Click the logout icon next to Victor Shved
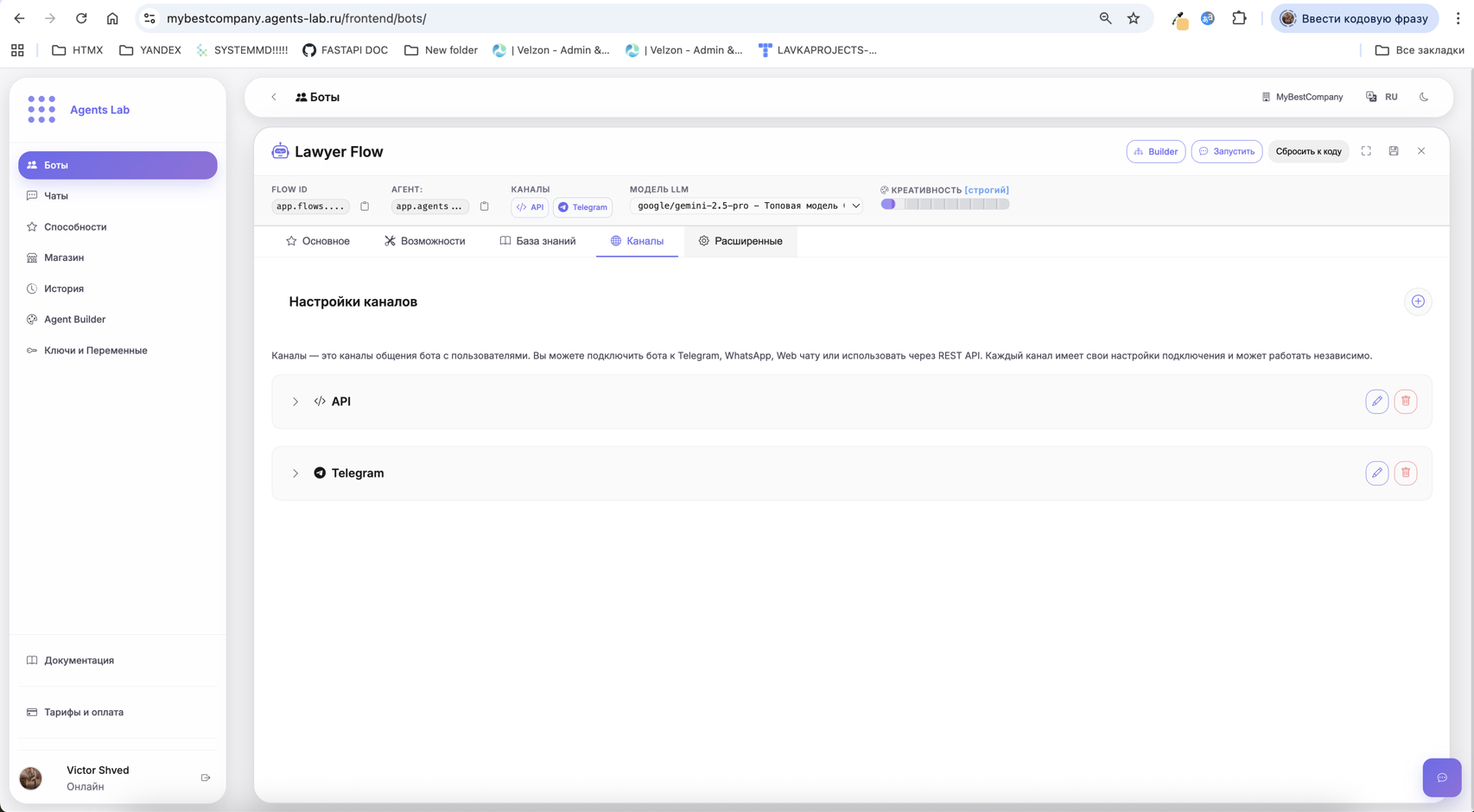Screen dimensions: 1474x812 pyautogui.click(x=206, y=777)
